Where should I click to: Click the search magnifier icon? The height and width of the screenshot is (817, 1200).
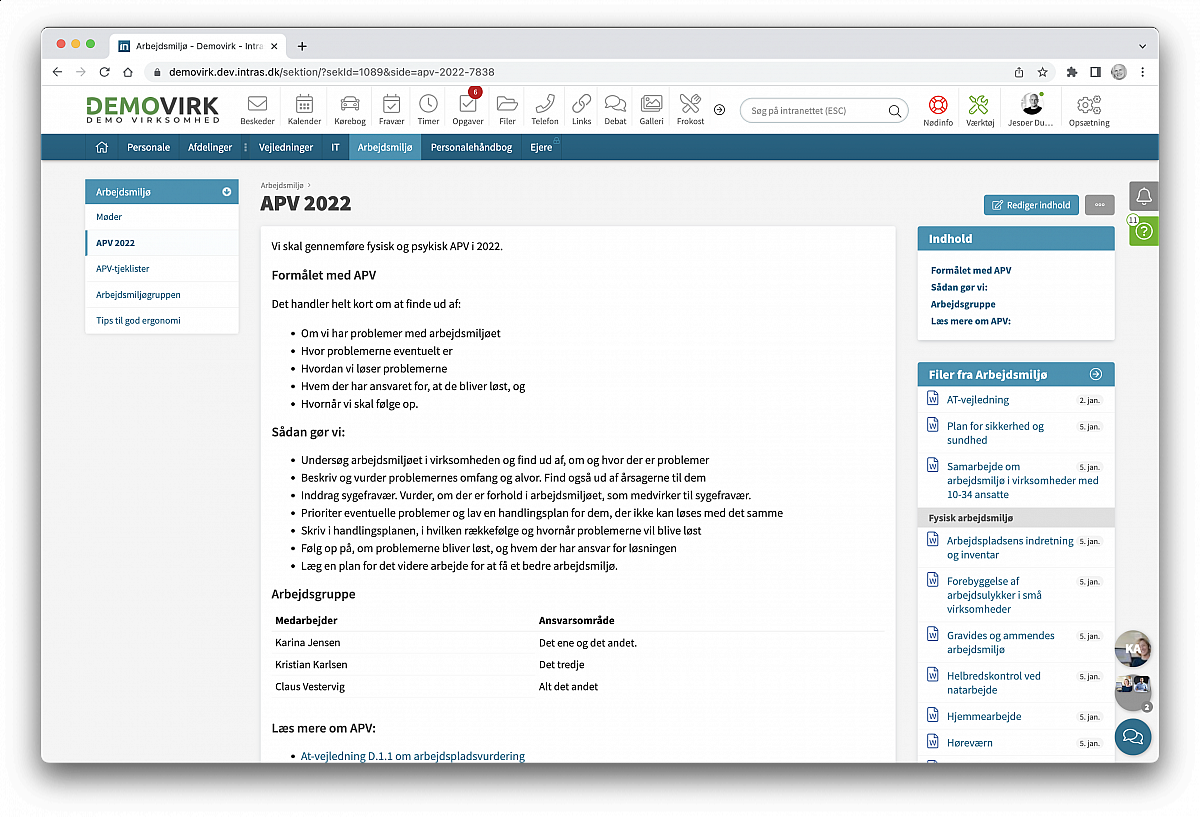[x=894, y=110]
